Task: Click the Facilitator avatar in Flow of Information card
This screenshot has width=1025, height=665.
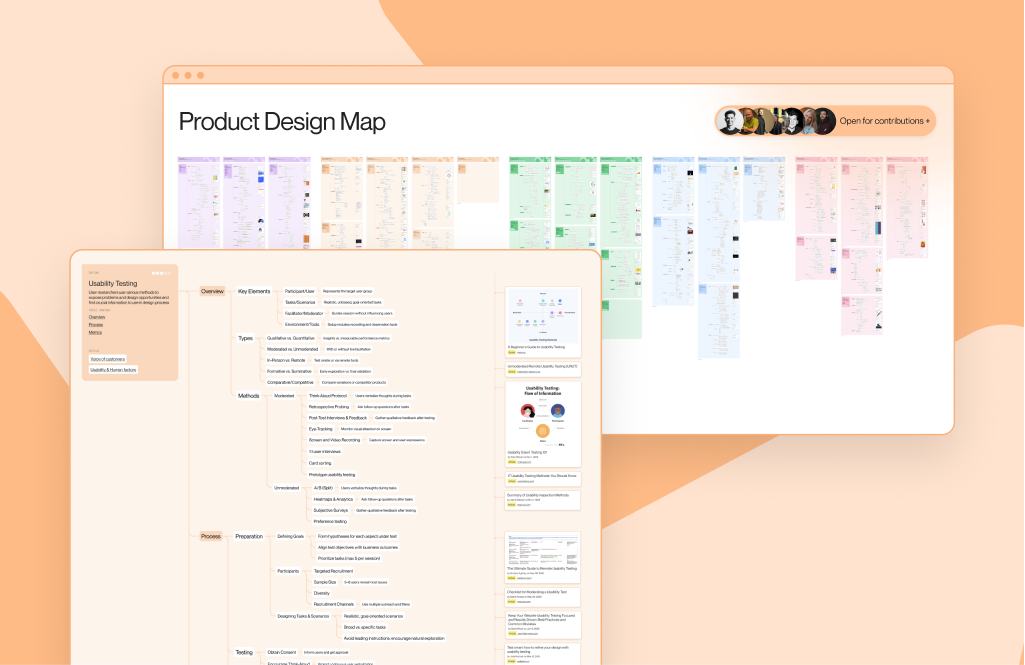Action: point(528,411)
